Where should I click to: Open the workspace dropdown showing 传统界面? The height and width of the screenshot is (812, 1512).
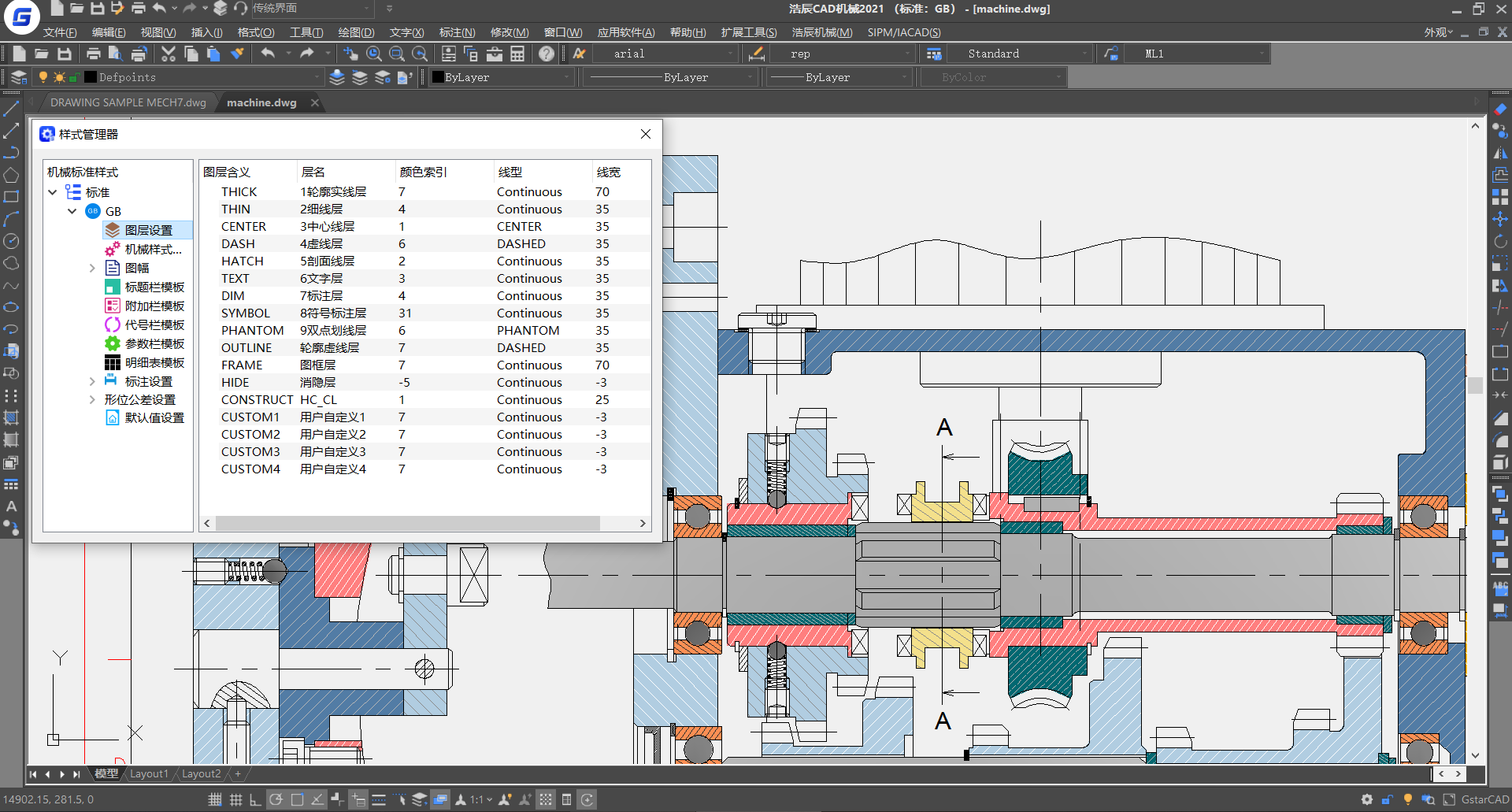(311, 8)
